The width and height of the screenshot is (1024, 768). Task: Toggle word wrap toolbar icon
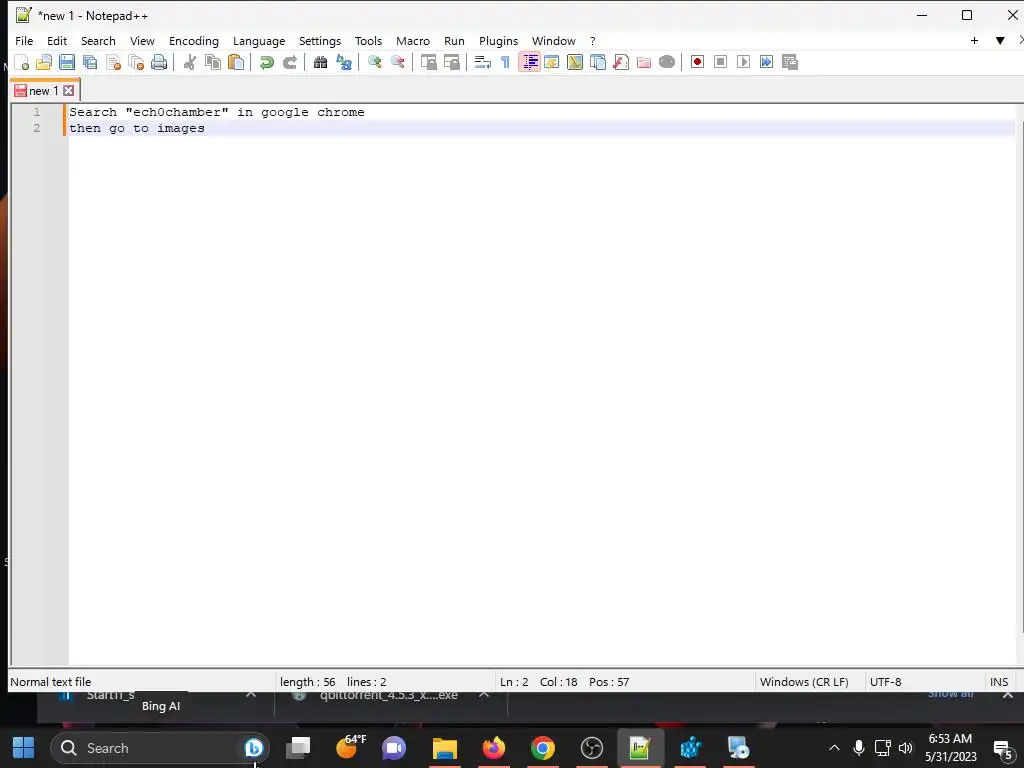coord(483,62)
